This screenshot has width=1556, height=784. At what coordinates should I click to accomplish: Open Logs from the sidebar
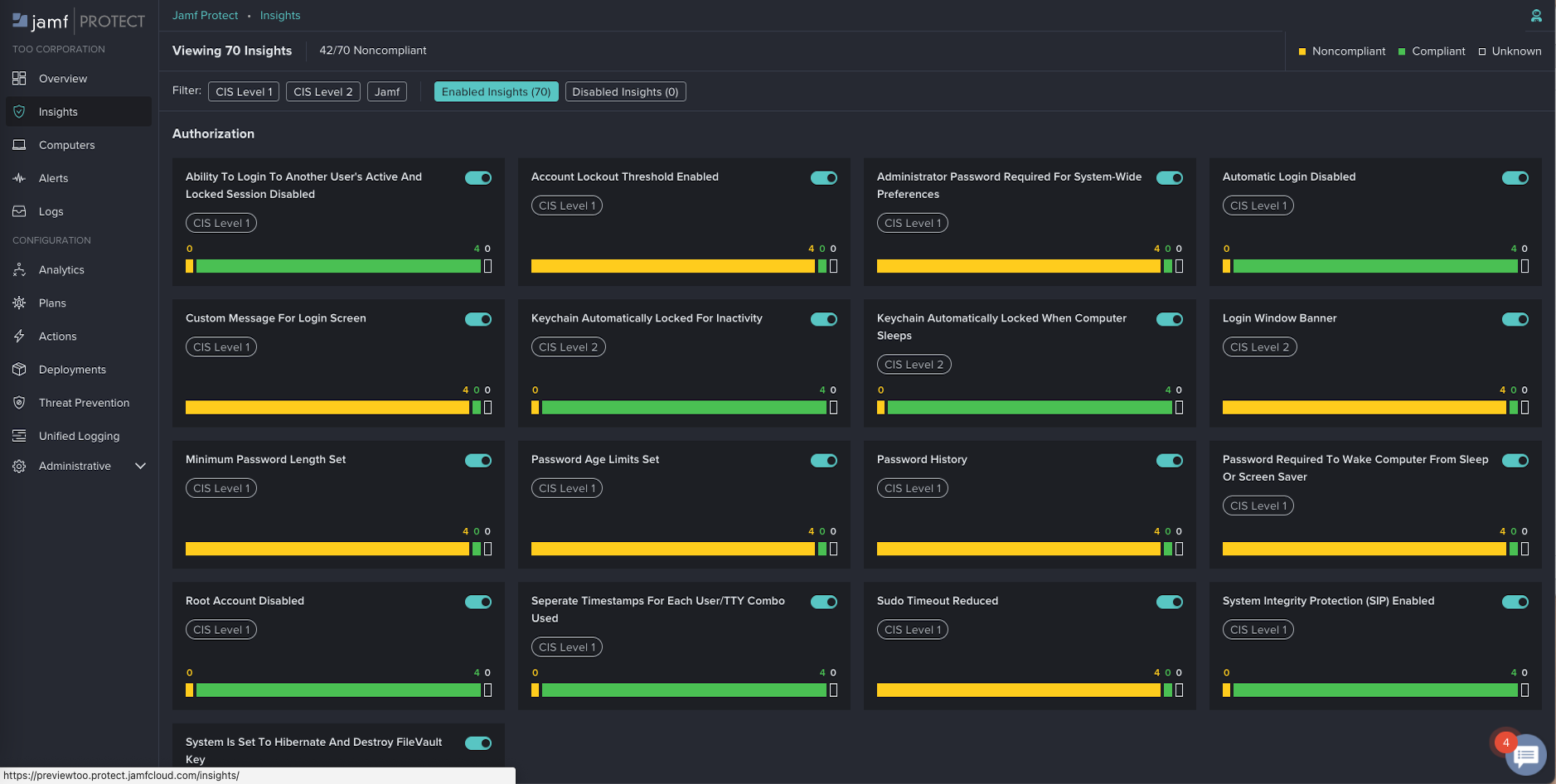tap(79, 211)
